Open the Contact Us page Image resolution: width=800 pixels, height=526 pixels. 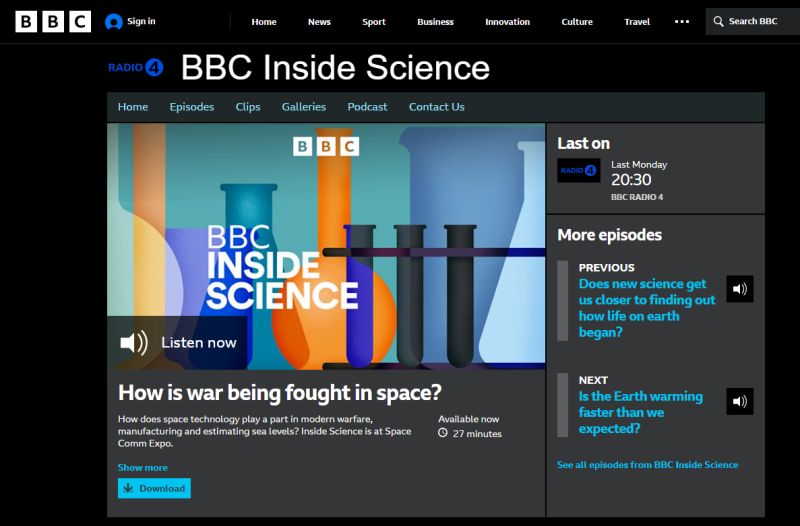(436, 107)
